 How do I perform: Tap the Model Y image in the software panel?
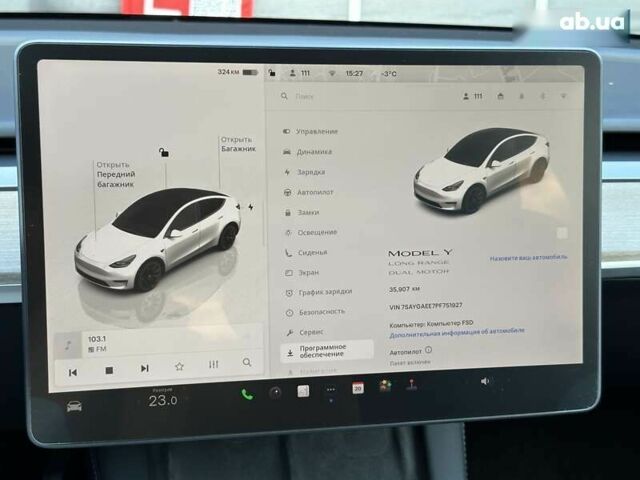[x=481, y=170]
